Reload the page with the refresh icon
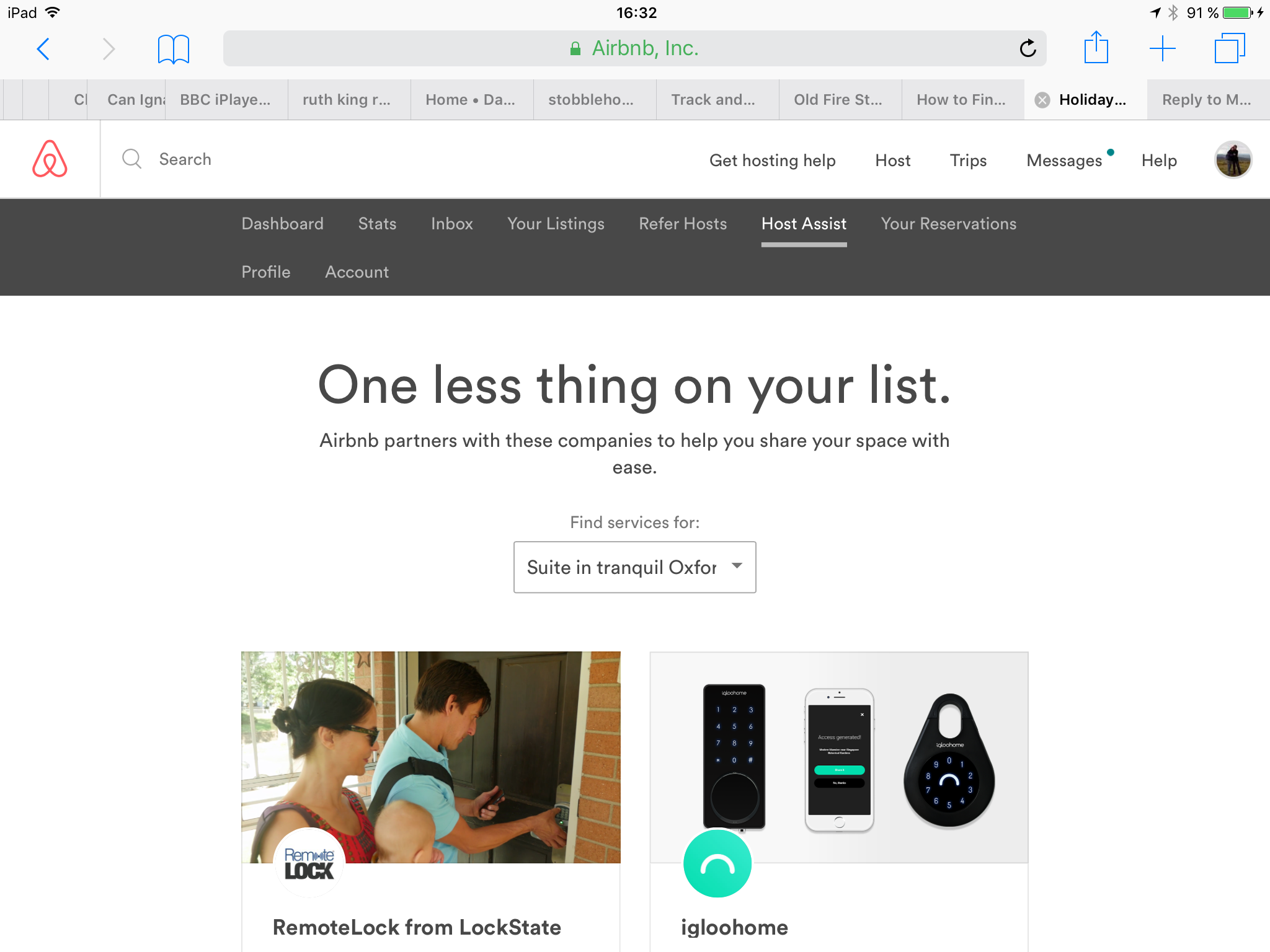The width and height of the screenshot is (1270, 952). (1028, 48)
